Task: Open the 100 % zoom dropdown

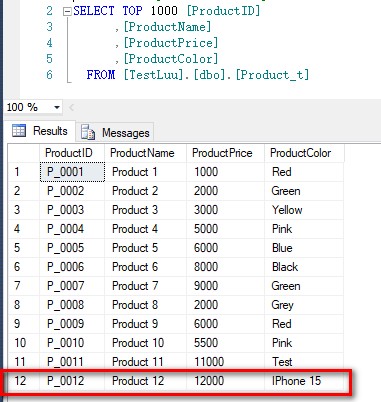Action: tap(57, 107)
